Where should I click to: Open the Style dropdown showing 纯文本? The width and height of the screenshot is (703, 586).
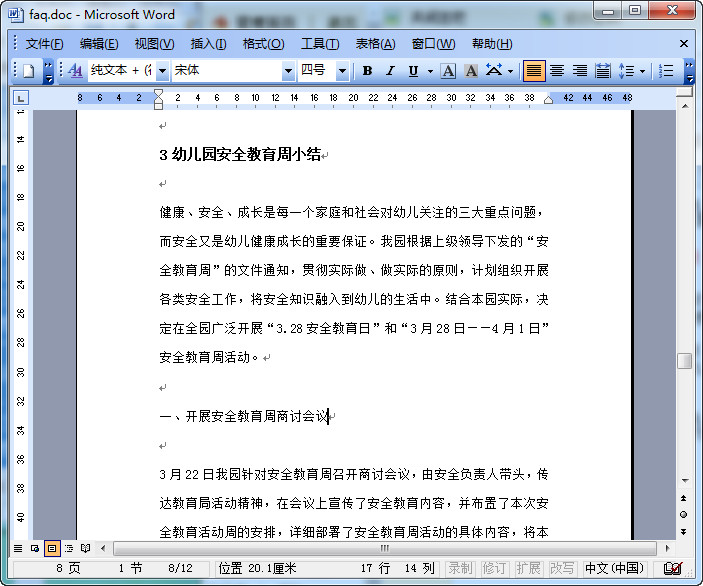(x=163, y=71)
